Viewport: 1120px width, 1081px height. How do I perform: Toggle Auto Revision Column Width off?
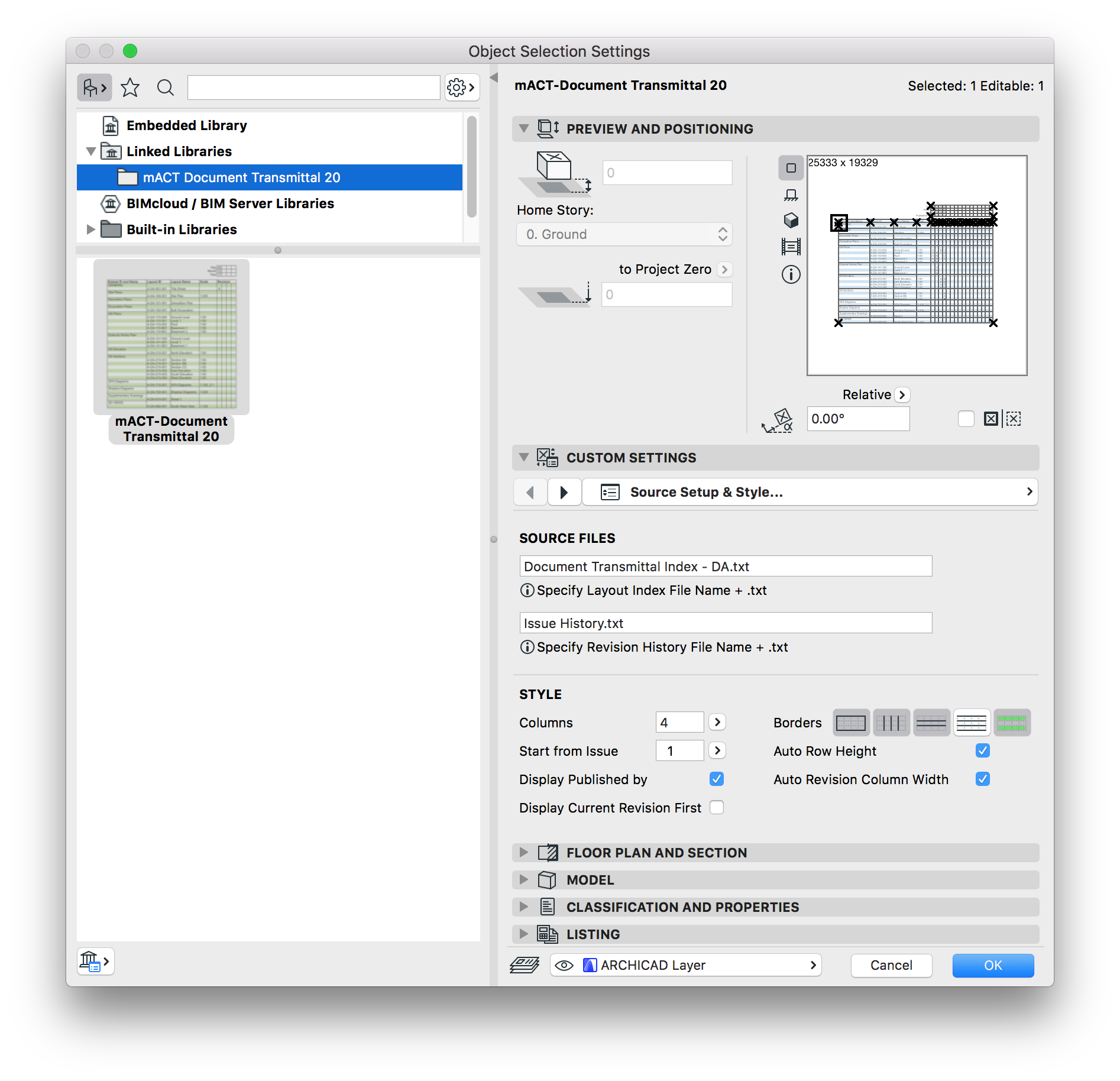(982, 779)
